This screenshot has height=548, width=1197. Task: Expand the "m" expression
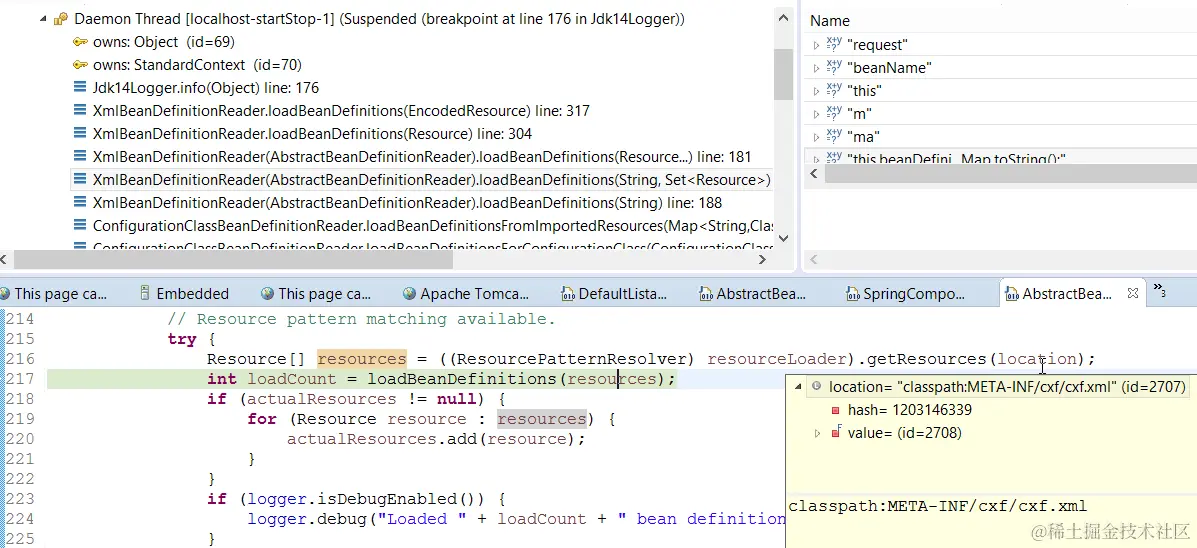pos(816,114)
